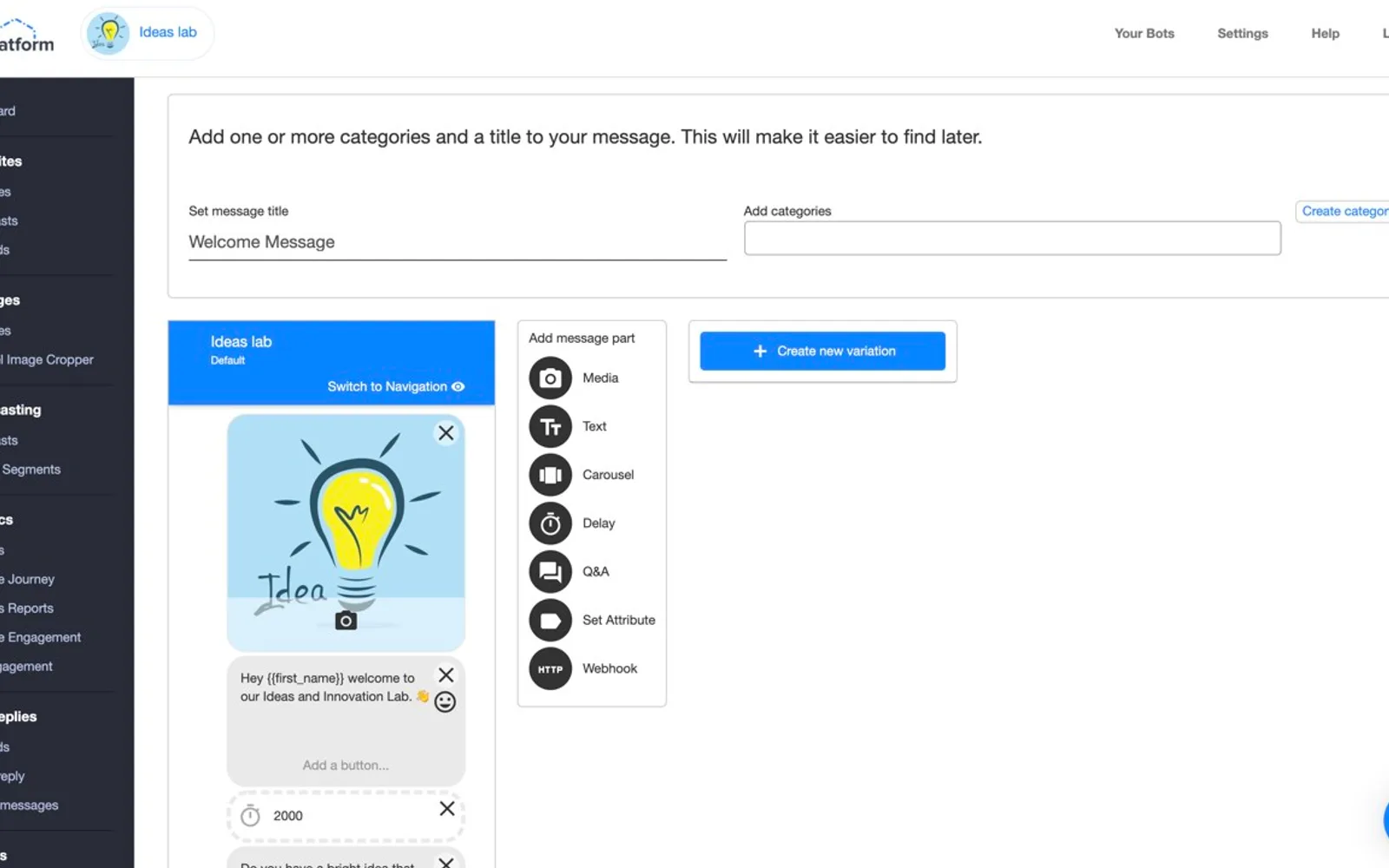The image size is (1389, 868).
Task: Remove the 2000 delay block
Action: 447,809
